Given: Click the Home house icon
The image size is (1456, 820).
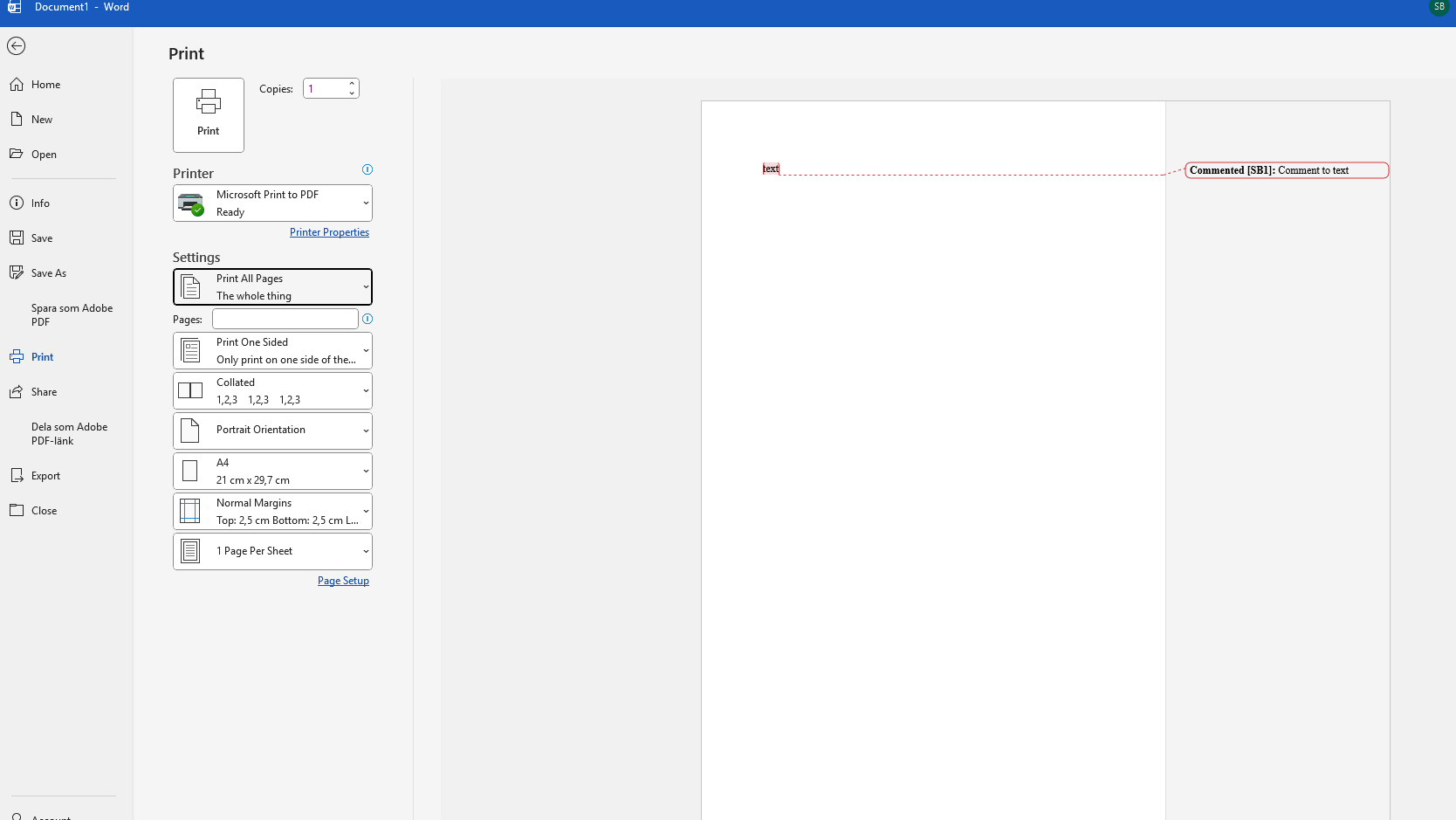Looking at the screenshot, I should (x=17, y=85).
